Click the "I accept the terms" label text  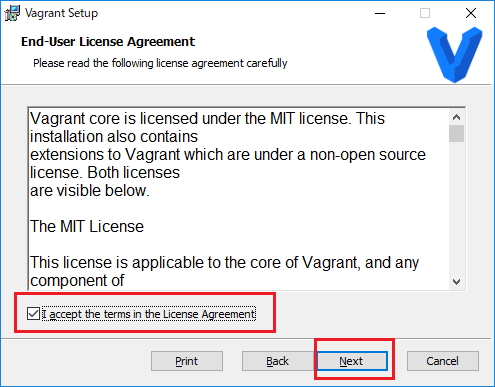(x=149, y=314)
